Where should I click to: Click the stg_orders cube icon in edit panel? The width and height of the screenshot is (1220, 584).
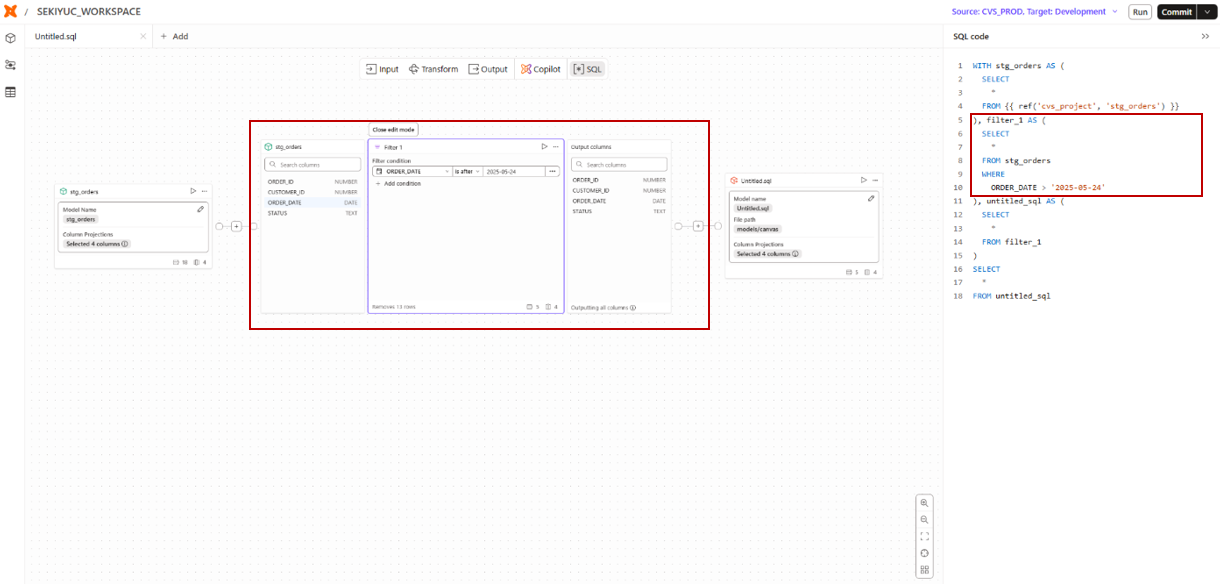tap(269, 147)
